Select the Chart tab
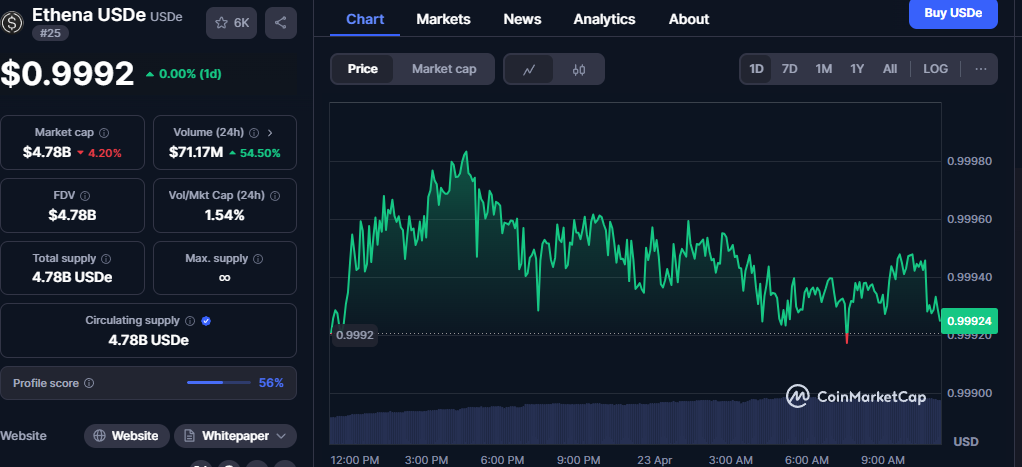 365,20
